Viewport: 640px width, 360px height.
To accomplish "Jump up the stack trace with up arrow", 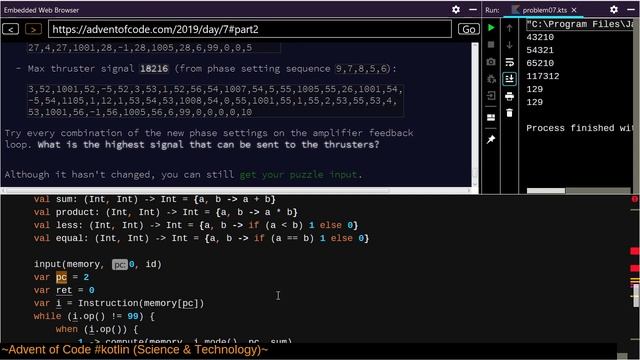I will coord(509,28).
